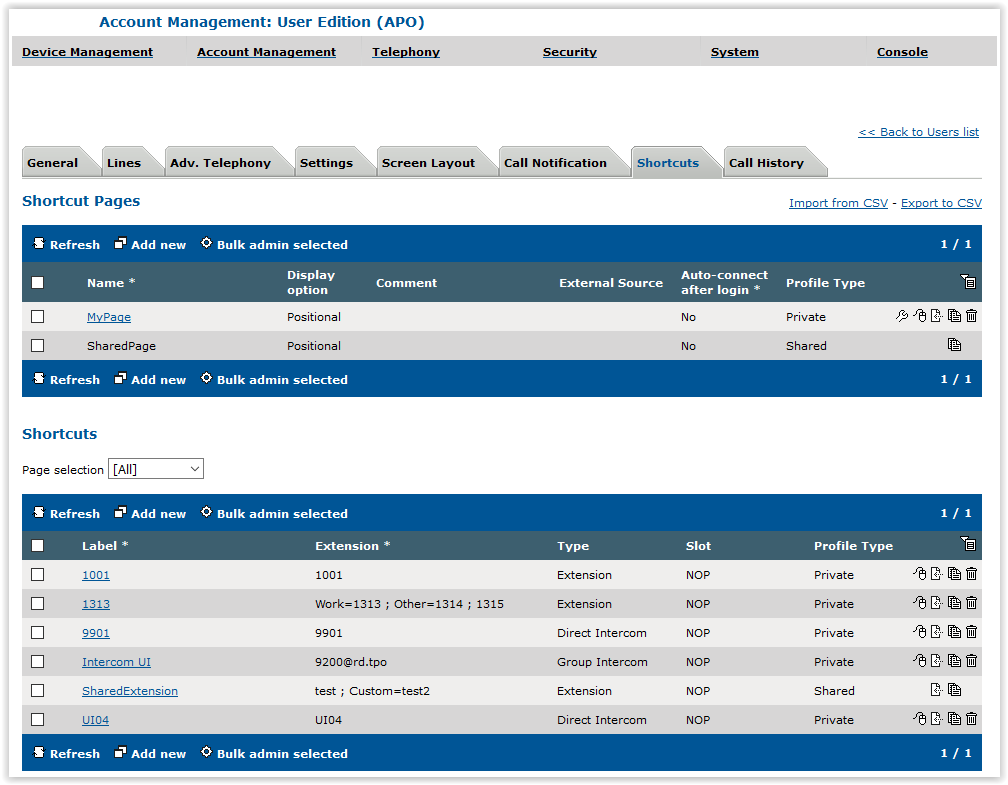Check the SharedExtension row checkbox

(38, 690)
